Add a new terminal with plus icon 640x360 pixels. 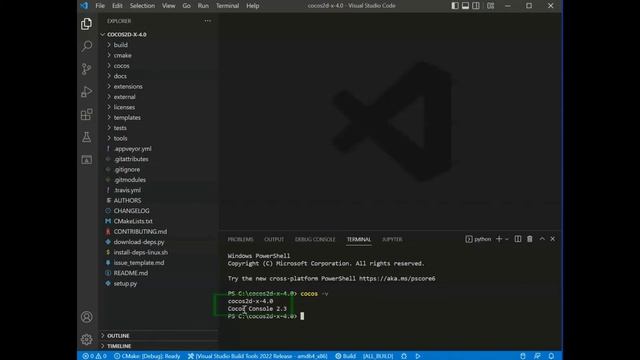[x=499, y=239]
